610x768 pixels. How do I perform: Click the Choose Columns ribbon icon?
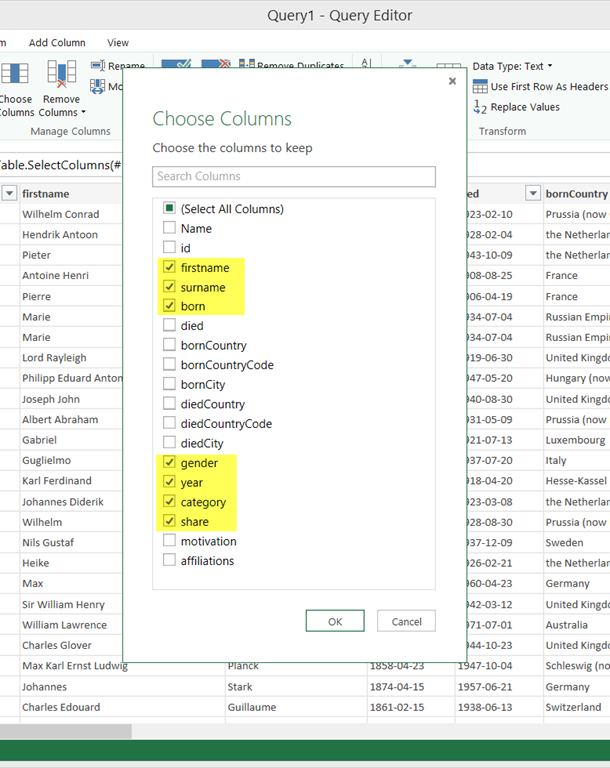point(14,76)
